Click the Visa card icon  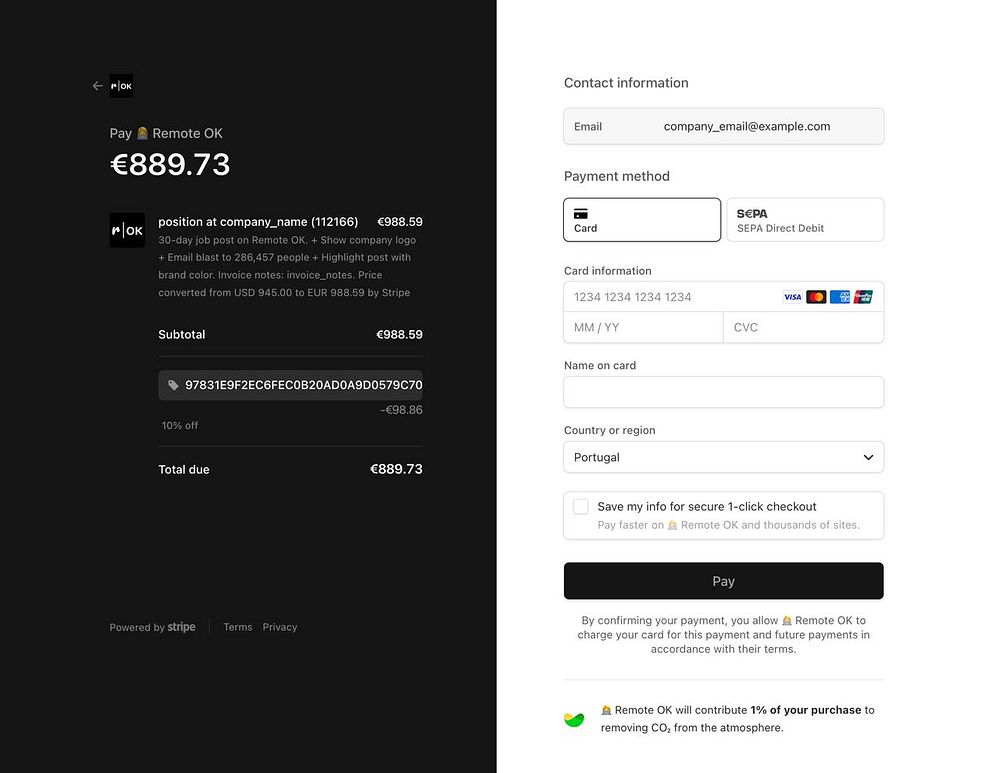pos(793,297)
